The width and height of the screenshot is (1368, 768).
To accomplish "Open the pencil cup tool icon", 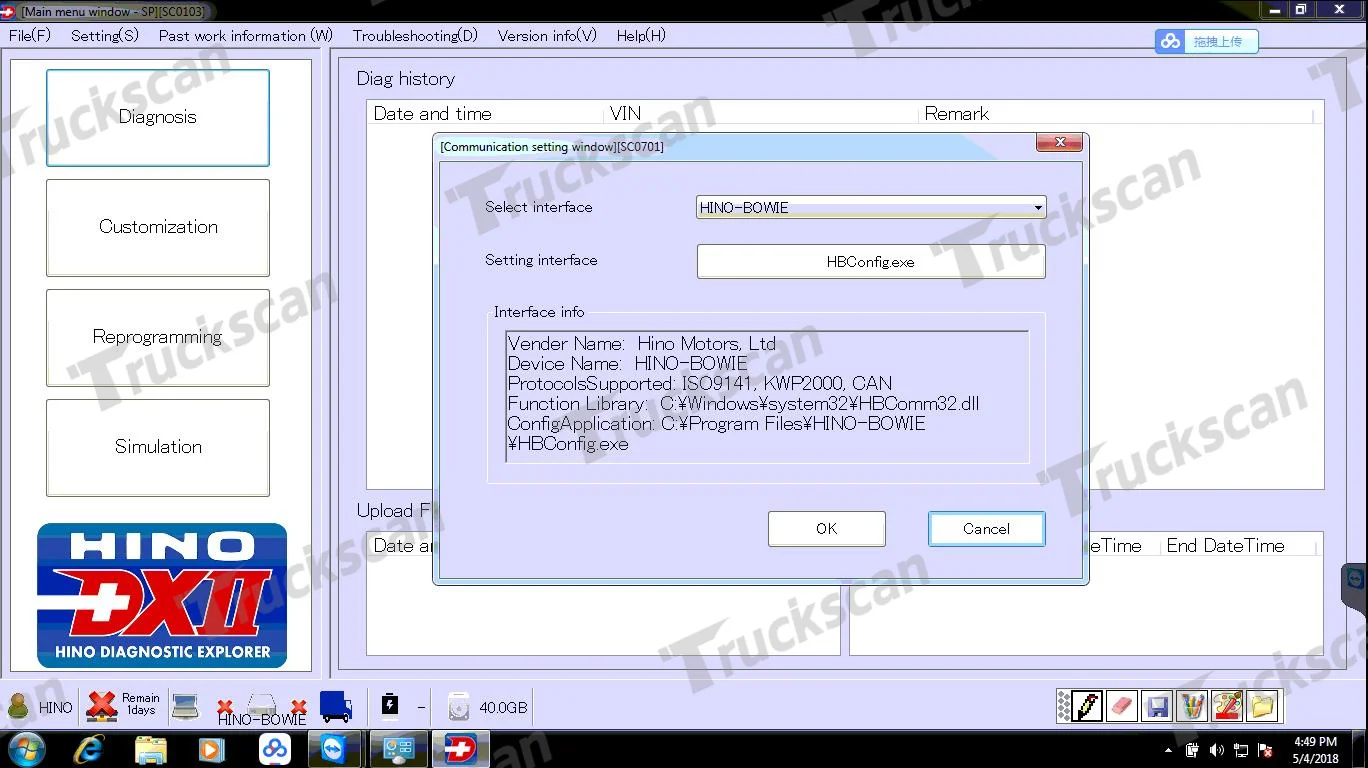I will click(x=1192, y=706).
